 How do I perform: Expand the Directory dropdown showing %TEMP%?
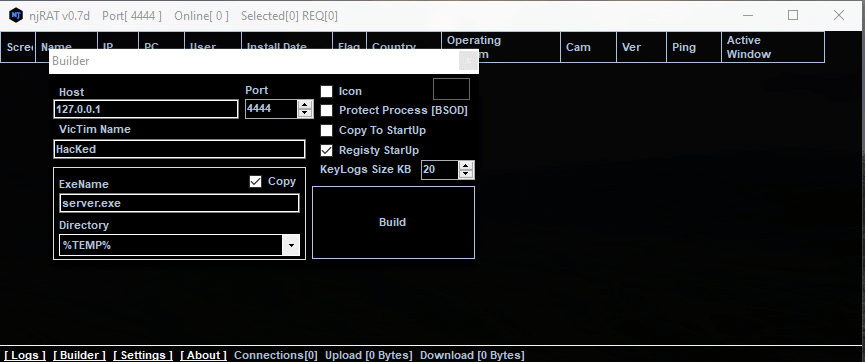291,245
